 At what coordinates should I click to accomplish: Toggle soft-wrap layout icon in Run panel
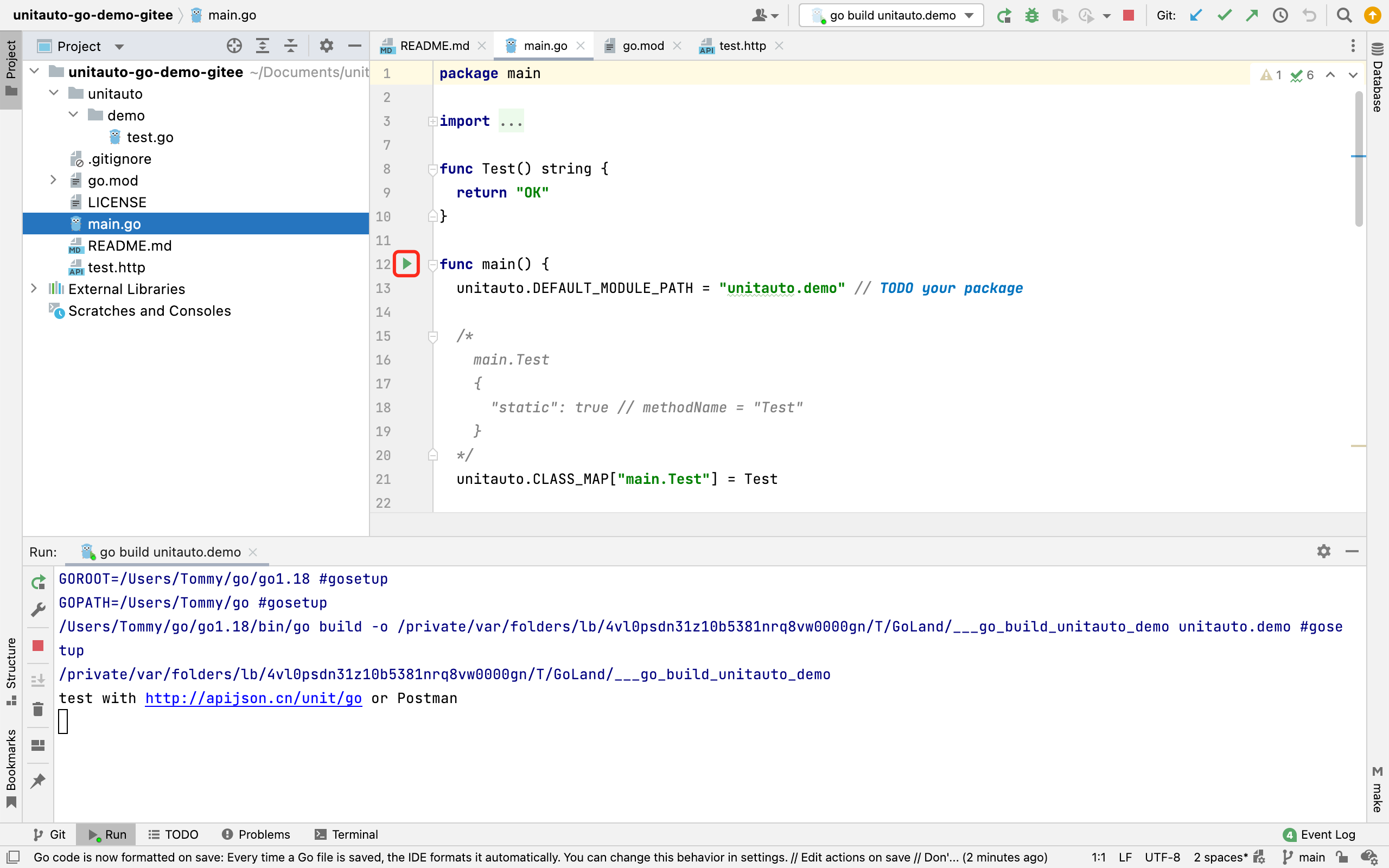[x=38, y=745]
